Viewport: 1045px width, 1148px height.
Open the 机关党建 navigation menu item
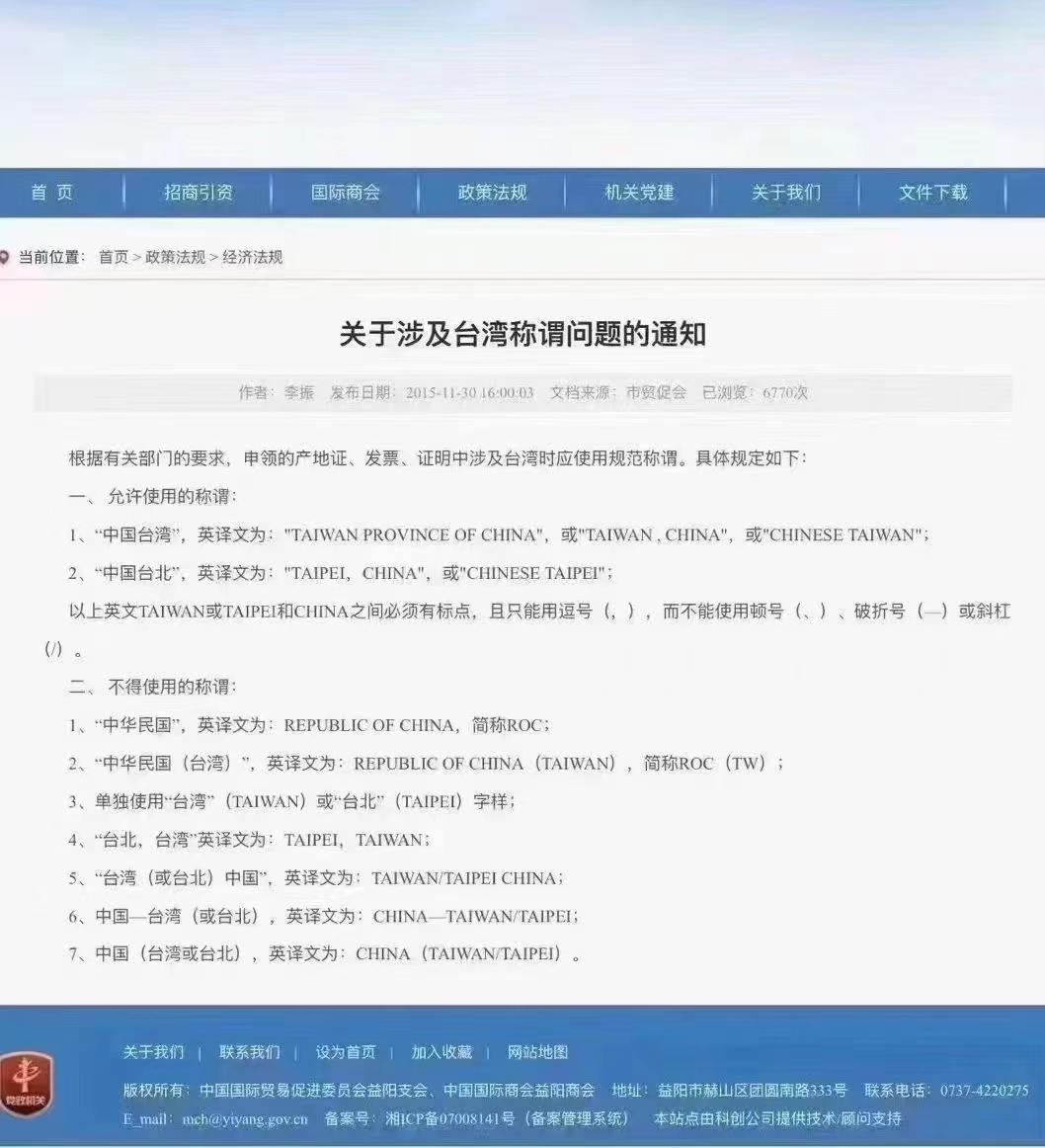640,194
